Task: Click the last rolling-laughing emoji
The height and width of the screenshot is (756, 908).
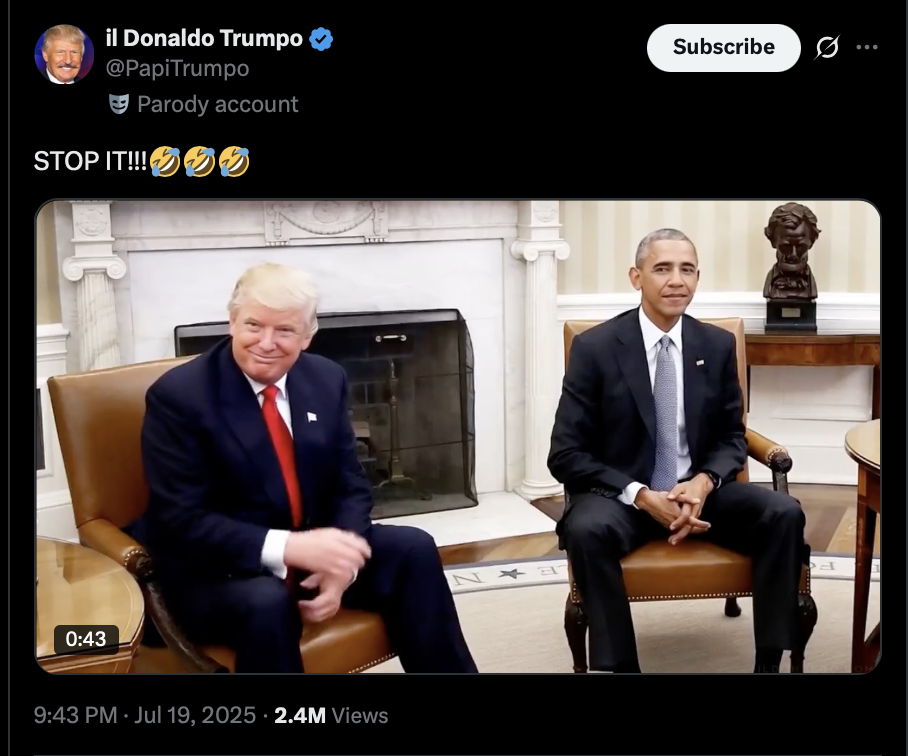Action: pyautogui.click(x=234, y=162)
